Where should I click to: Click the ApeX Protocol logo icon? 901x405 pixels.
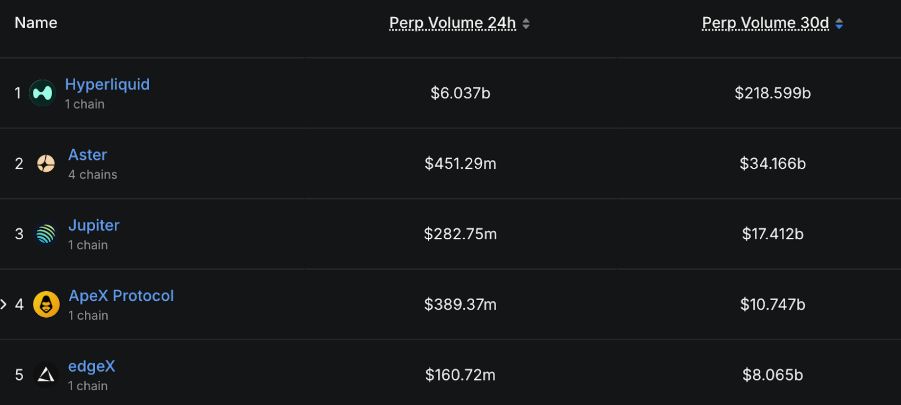click(x=46, y=304)
